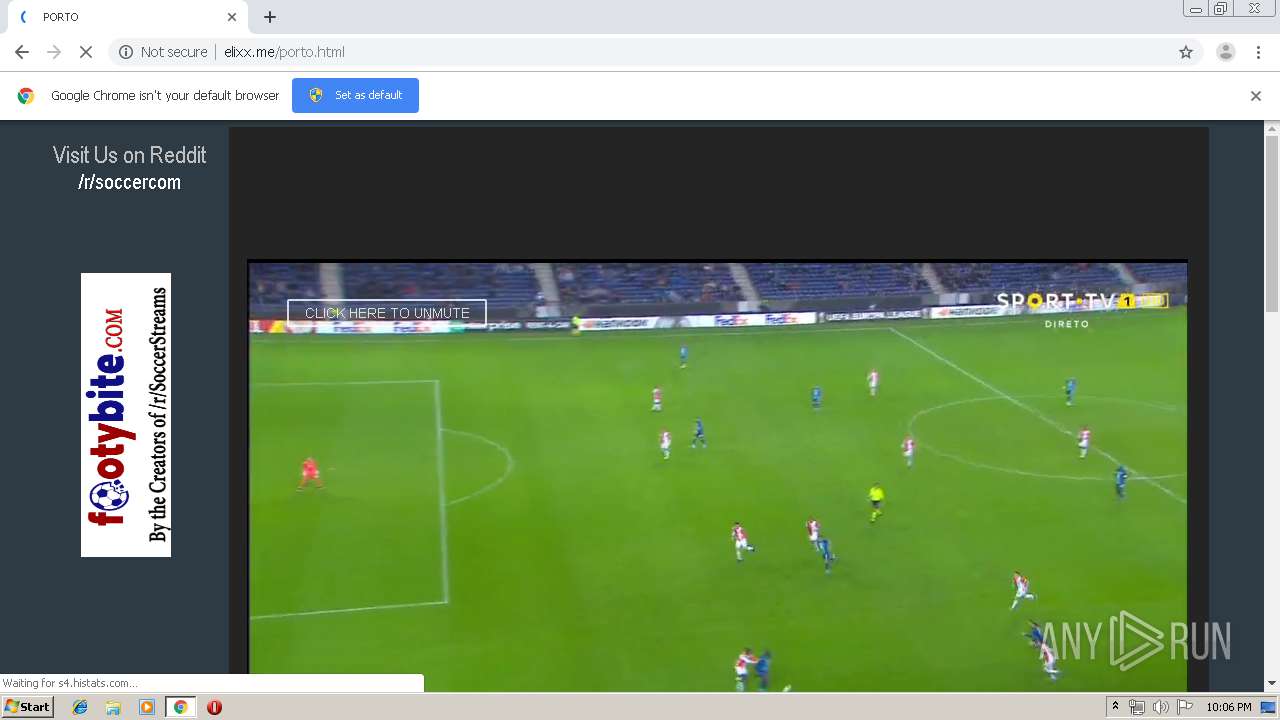Restore down the Chrome window
Image resolution: width=1280 pixels, height=720 pixels.
(1221, 9)
